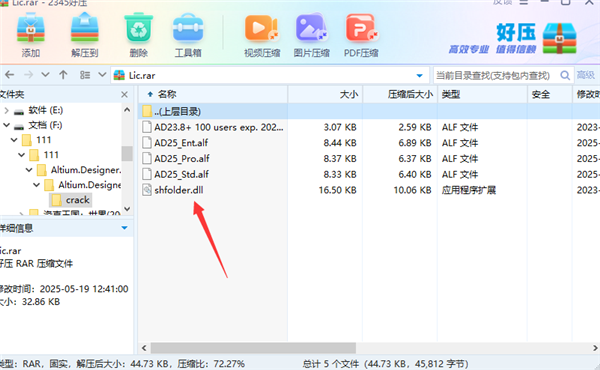Click the Lic.rar address bar field
This screenshot has height=370, width=600.
click(x=270, y=75)
